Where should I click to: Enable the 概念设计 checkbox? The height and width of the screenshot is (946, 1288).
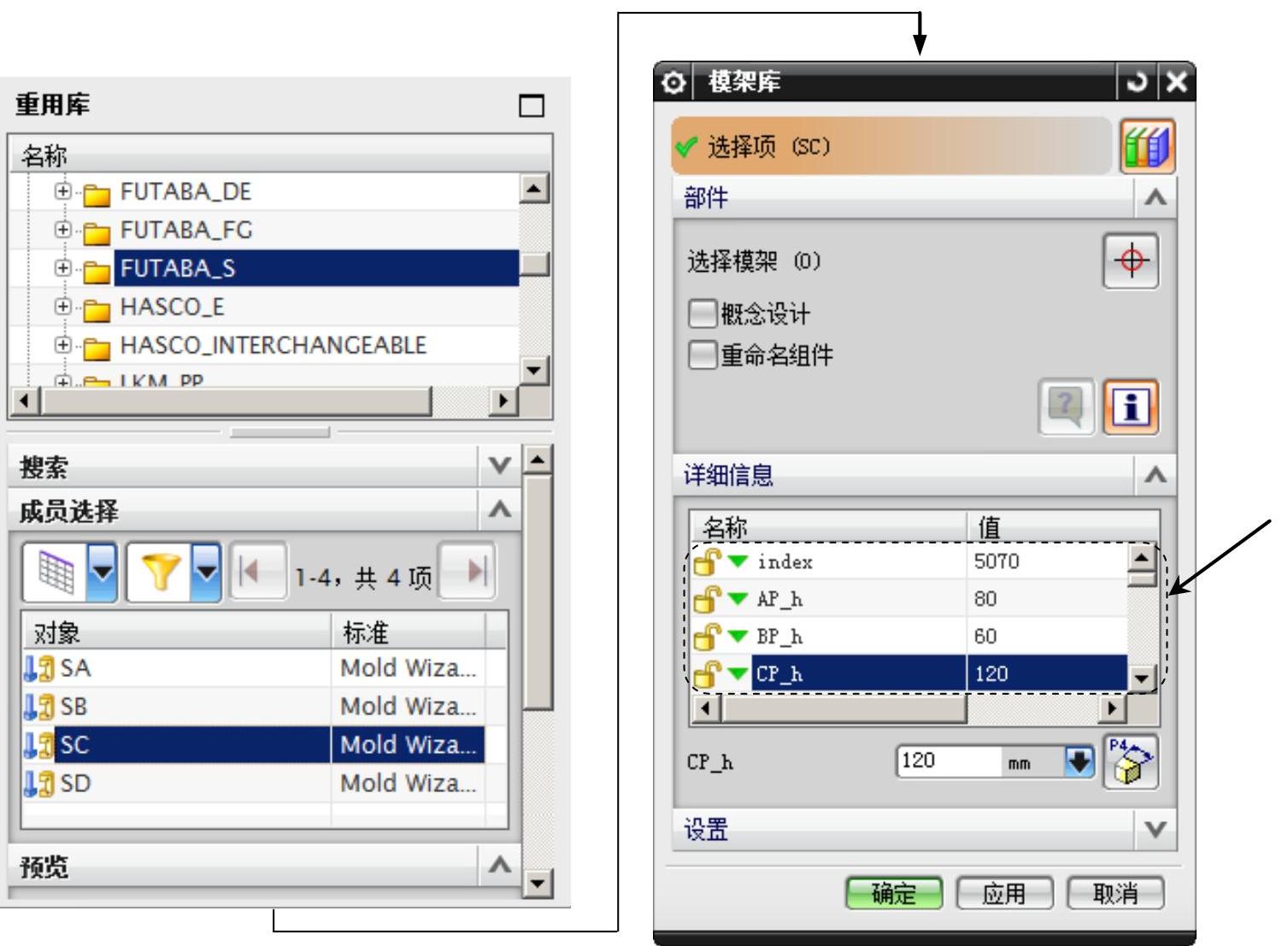click(x=702, y=314)
